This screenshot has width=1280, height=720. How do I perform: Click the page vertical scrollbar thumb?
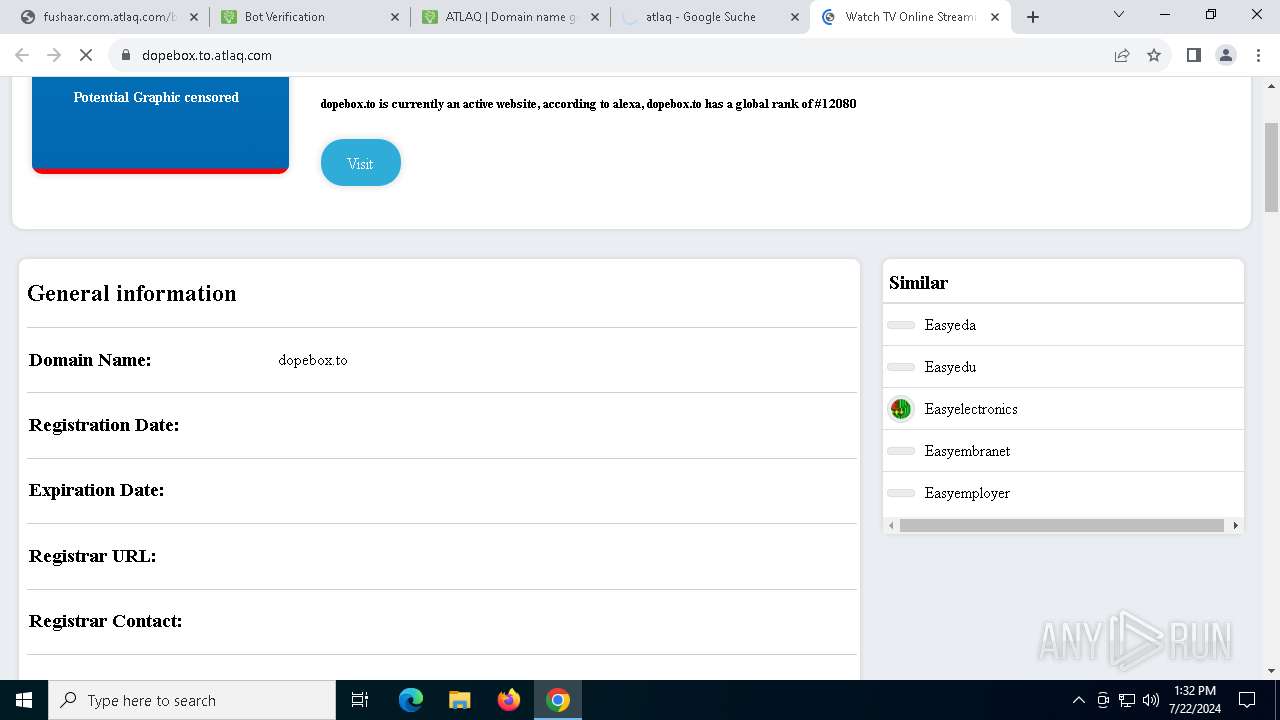tap(1271, 166)
